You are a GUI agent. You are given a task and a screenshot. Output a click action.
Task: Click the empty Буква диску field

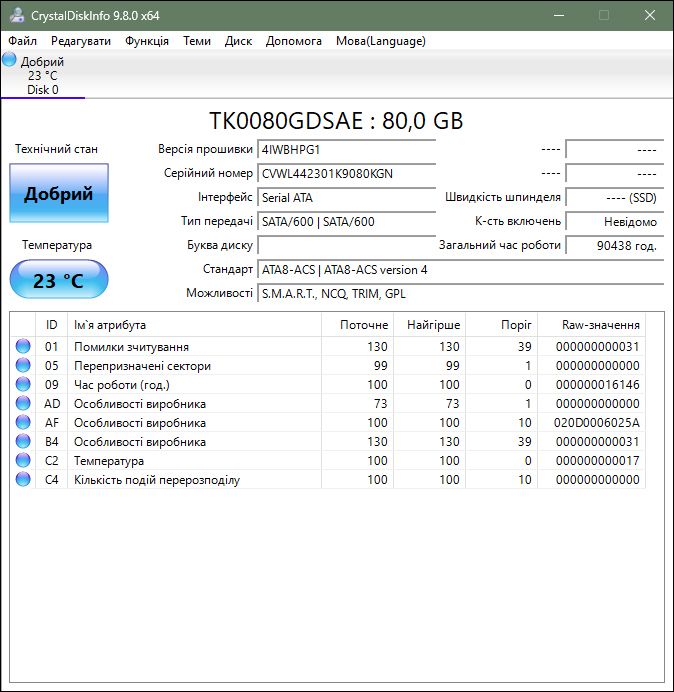pos(346,245)
